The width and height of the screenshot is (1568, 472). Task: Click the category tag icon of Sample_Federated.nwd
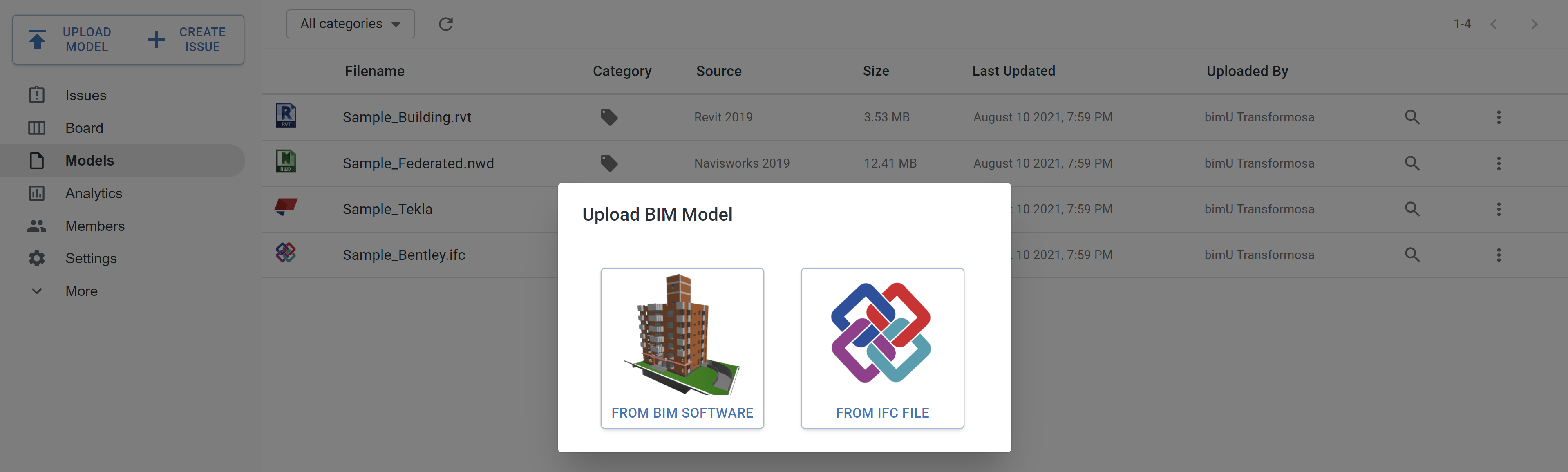tap(609, 163)
